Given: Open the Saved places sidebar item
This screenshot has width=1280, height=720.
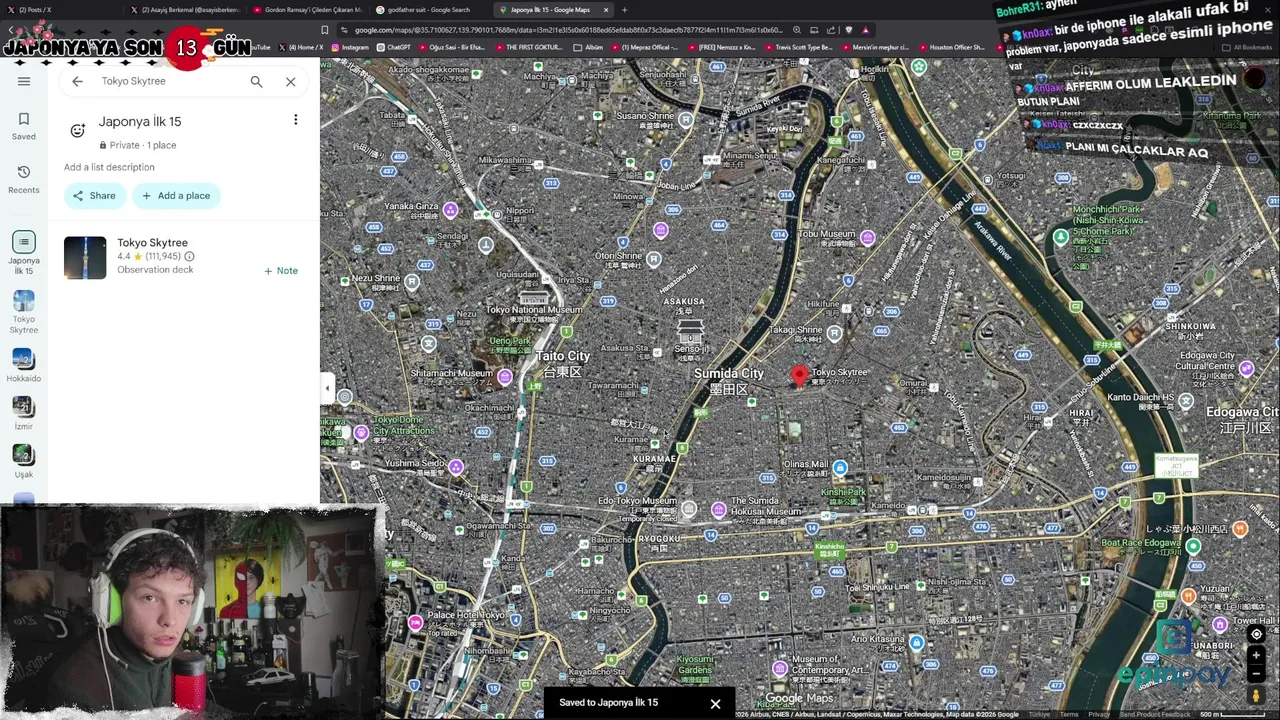Looking at the screenshot, I should (24, 126).
